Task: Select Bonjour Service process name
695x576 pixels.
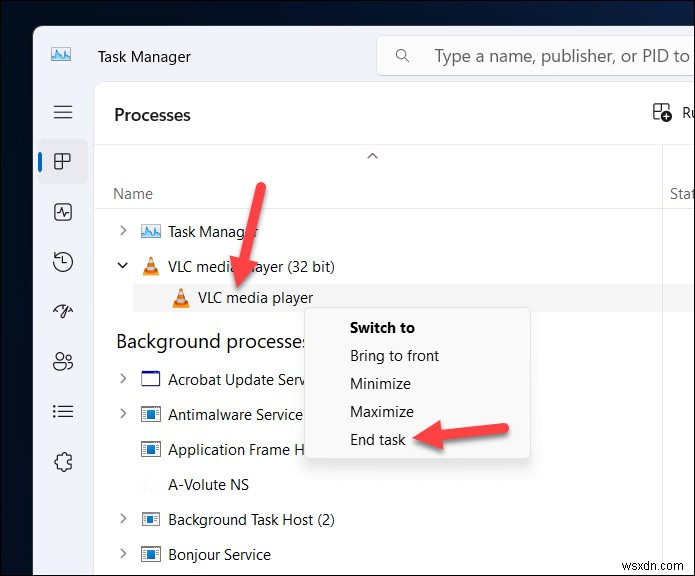Action: 219,555
